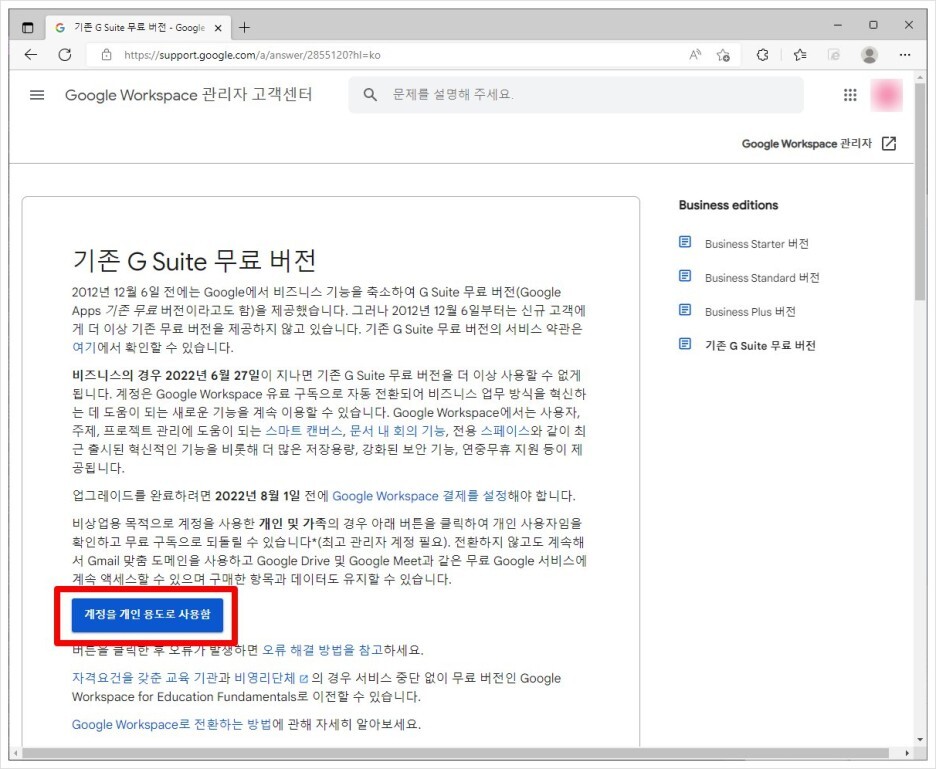Image resolution: width=936 pixels, height=769 pixels.
Task: Open the tab actions menu icon
Action: [27, 27]
